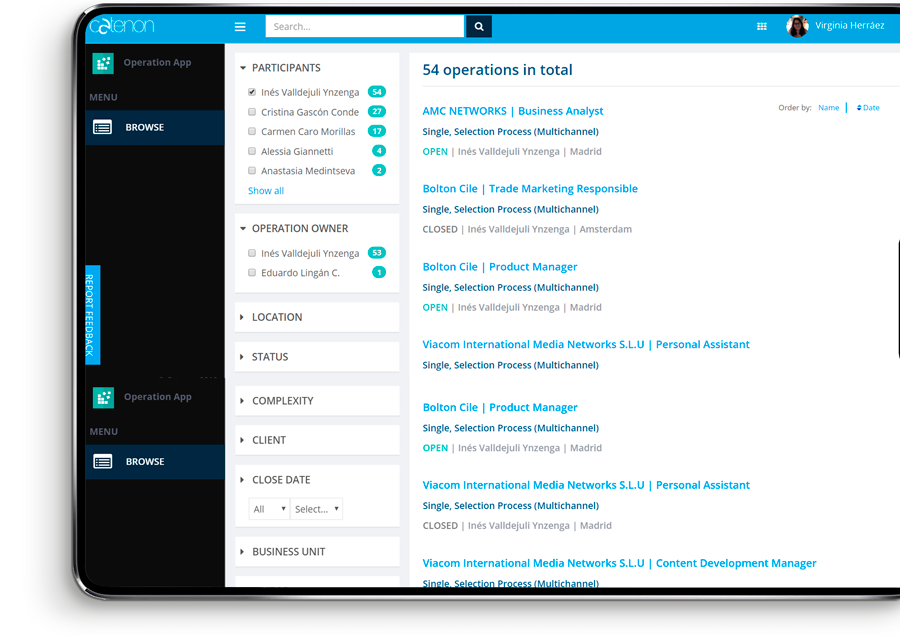Click the upper Operation App sidebar title
The image size is (900, 636).
[x=157, y=63]
